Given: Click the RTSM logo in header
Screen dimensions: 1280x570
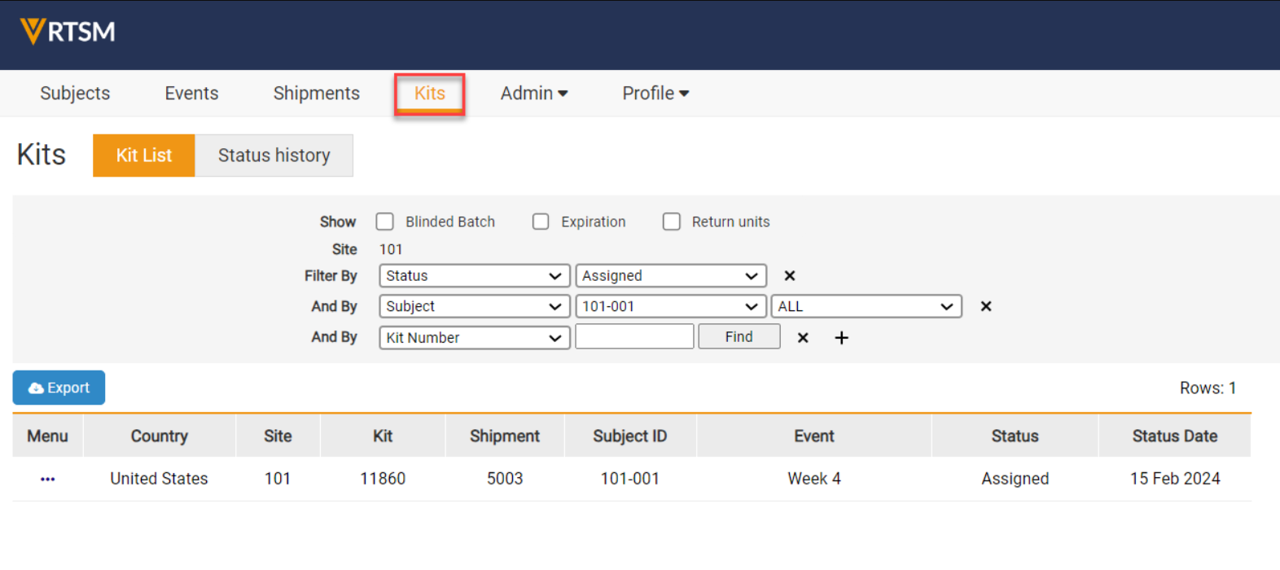Looking at the screenshot, I should coord(68,32).
